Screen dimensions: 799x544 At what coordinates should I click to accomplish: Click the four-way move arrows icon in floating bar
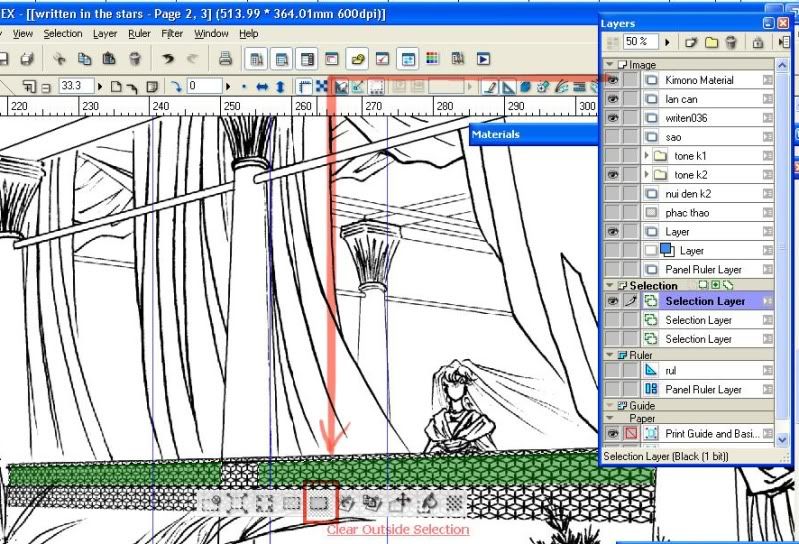(x=401, y=503)
